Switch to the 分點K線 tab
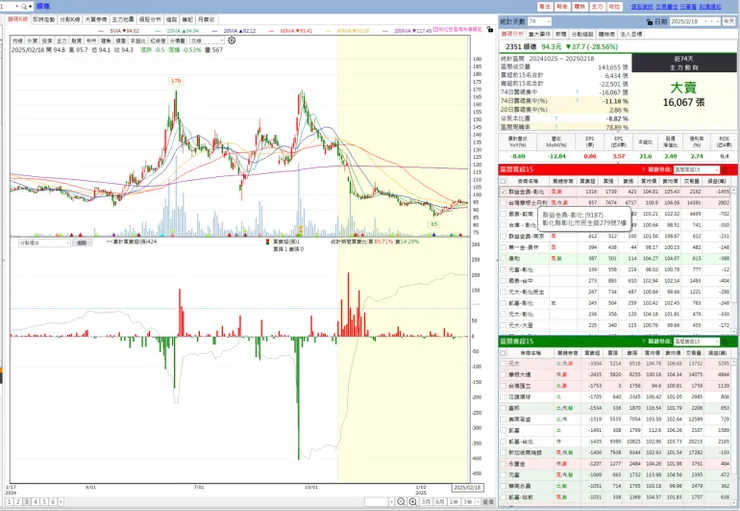The width and height of the screenshot is (740, 511). click(70, 19)
